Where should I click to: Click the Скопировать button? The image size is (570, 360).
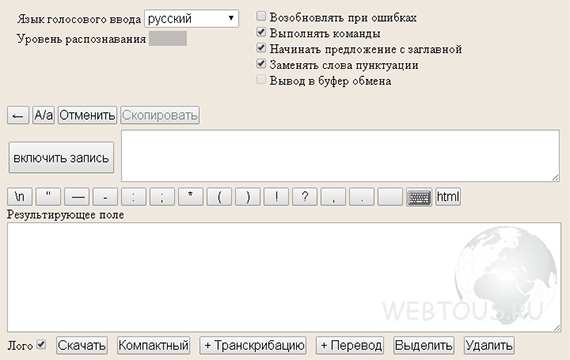click(160, 116)
